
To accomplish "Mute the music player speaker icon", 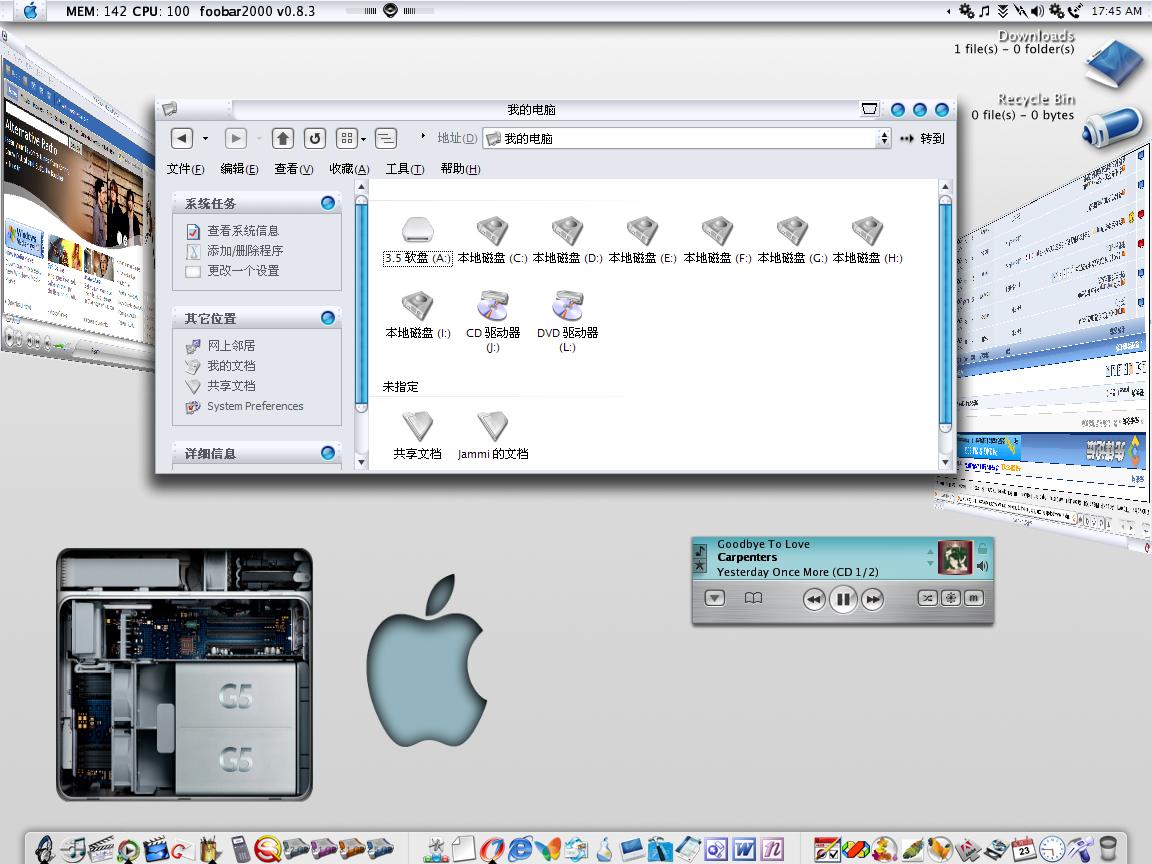I will click(982, 566).
